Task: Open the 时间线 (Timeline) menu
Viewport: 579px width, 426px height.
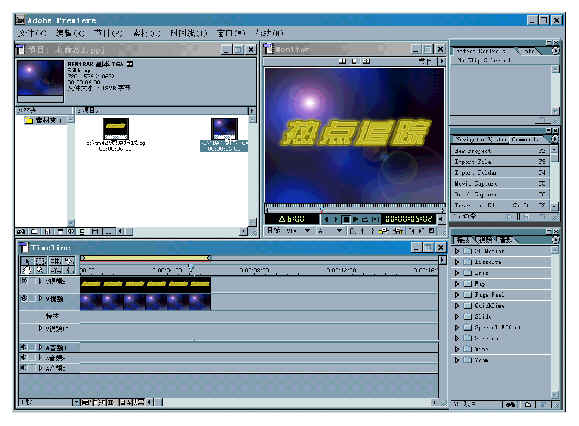Action: (x=188, y=33)
